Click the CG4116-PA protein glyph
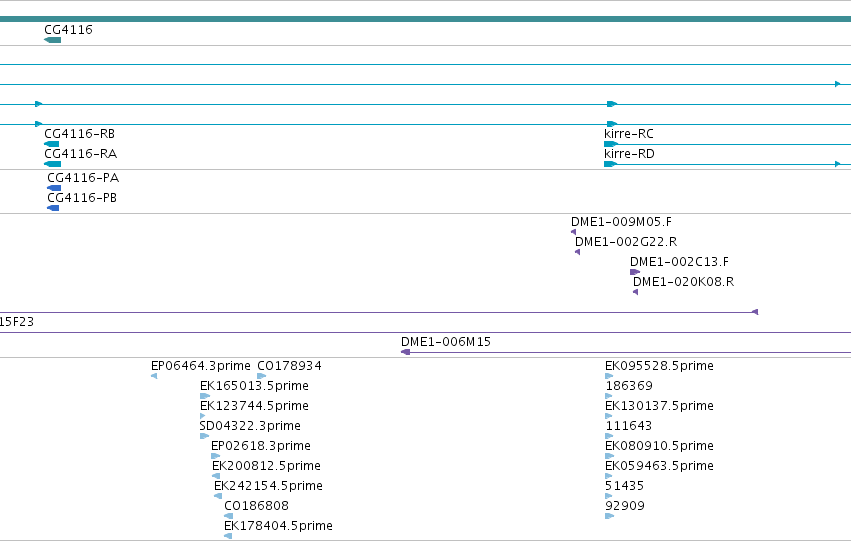851x541 pixels. 54,188
